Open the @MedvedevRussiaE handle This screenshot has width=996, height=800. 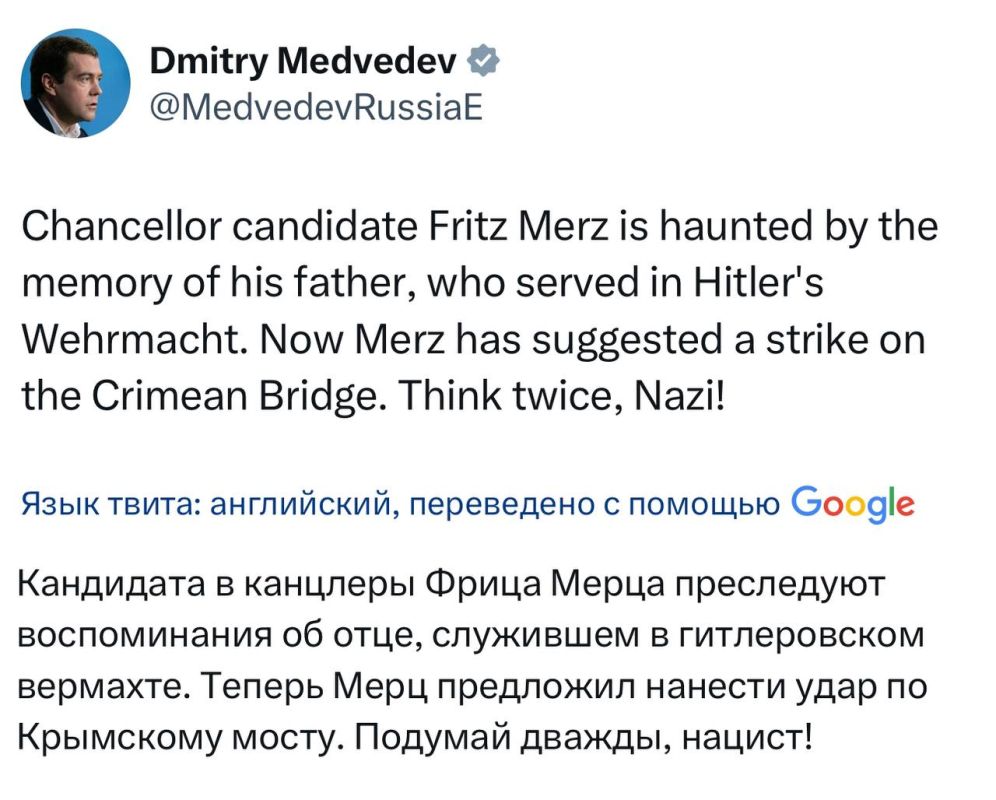pos(316,107)
